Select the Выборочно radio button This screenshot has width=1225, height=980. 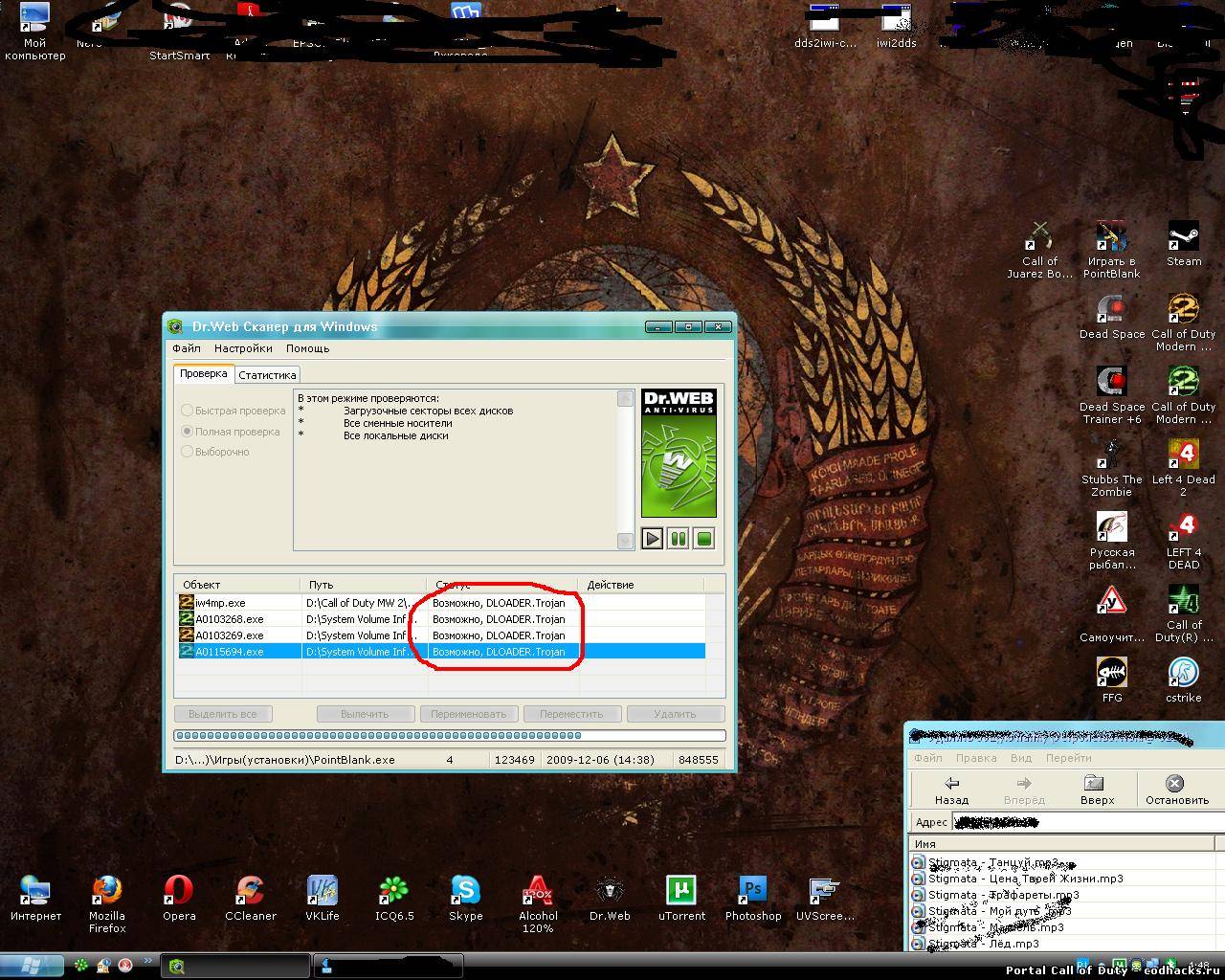click(x=215, y=452)
